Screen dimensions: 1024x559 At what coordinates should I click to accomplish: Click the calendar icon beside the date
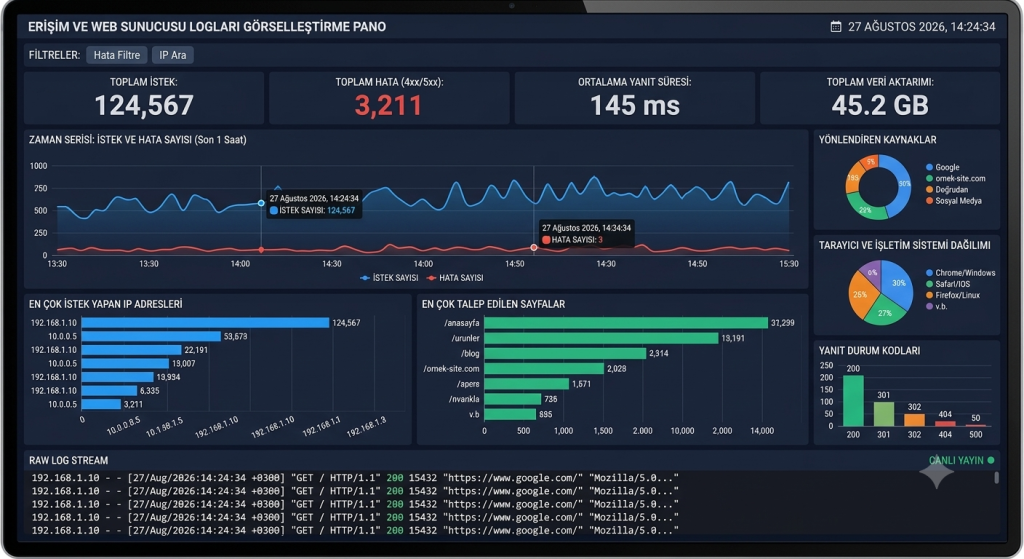point(835,27)
